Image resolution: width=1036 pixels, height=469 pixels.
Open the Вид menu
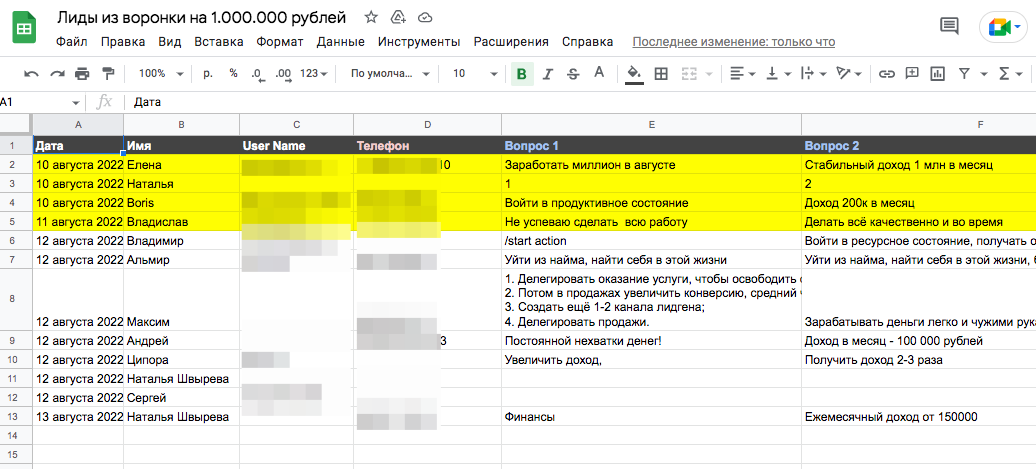(x=170, y=42)
